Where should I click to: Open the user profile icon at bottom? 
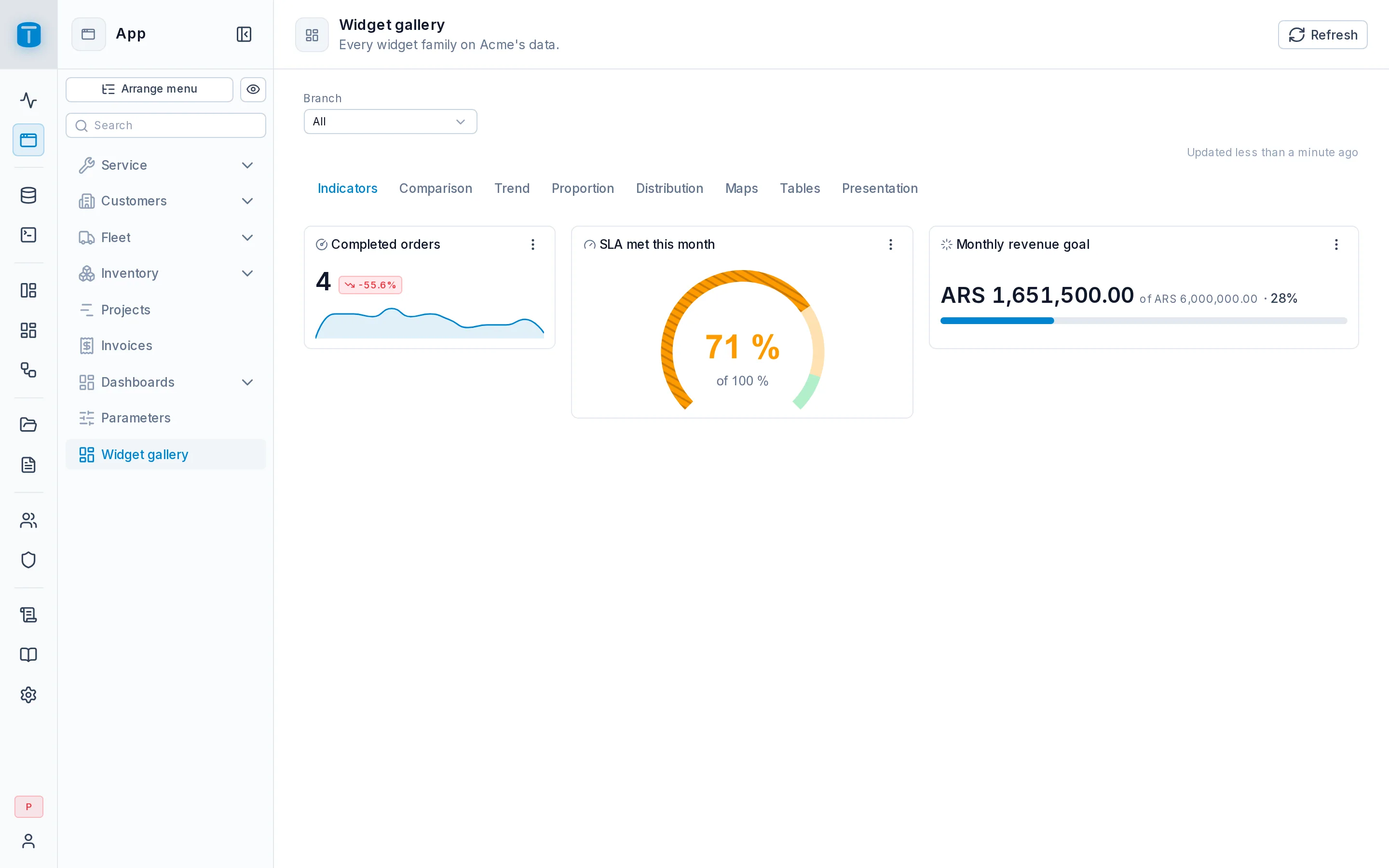tap(29, 841)
